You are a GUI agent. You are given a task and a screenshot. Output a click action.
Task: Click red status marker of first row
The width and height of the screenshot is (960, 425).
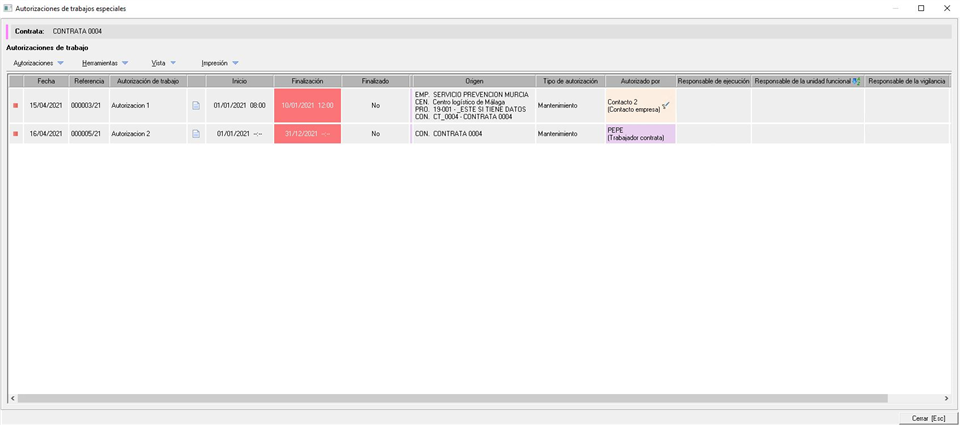tap(15, 105)
